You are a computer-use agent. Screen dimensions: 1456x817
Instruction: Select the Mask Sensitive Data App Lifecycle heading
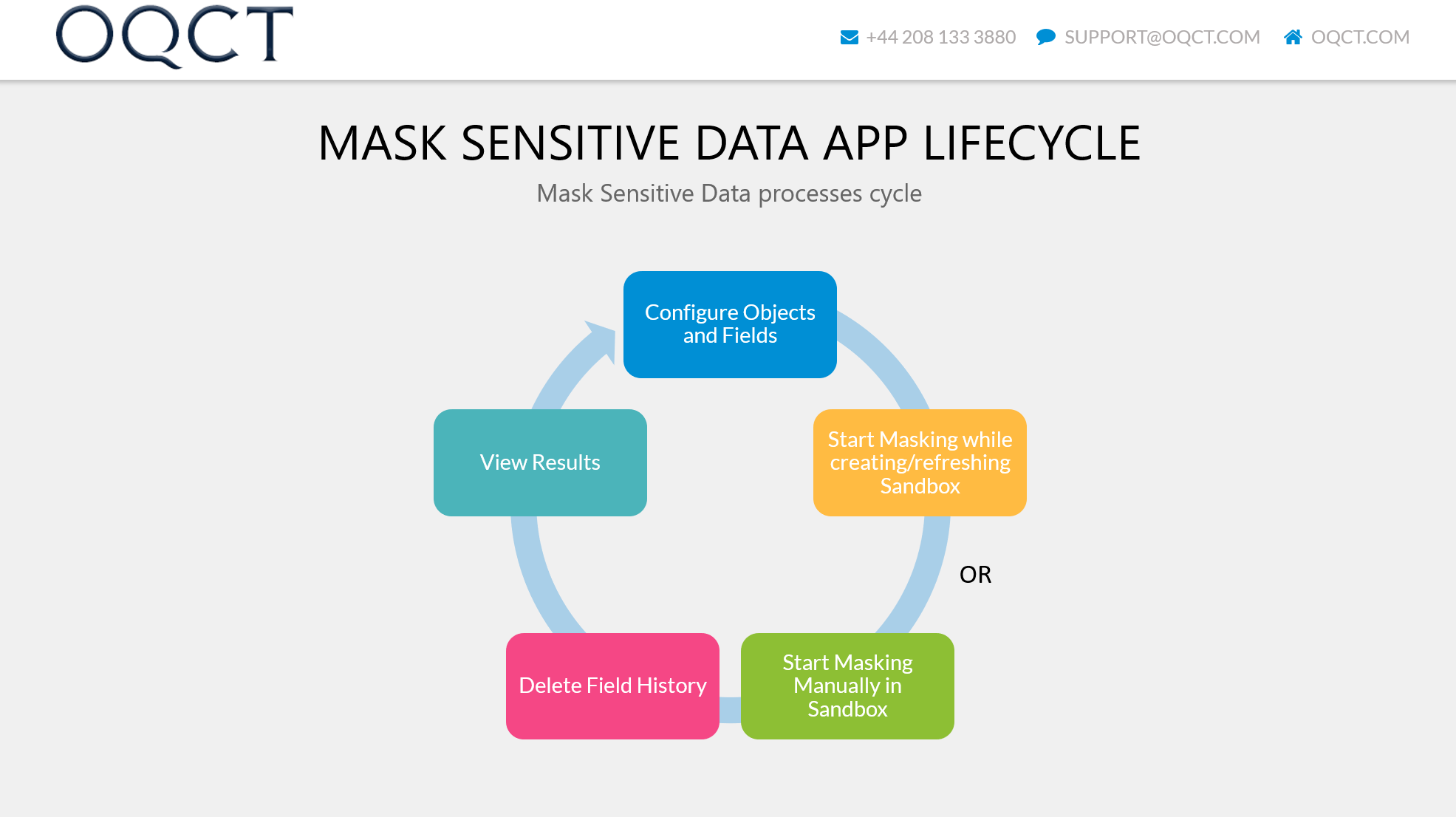tap(729, 141)
